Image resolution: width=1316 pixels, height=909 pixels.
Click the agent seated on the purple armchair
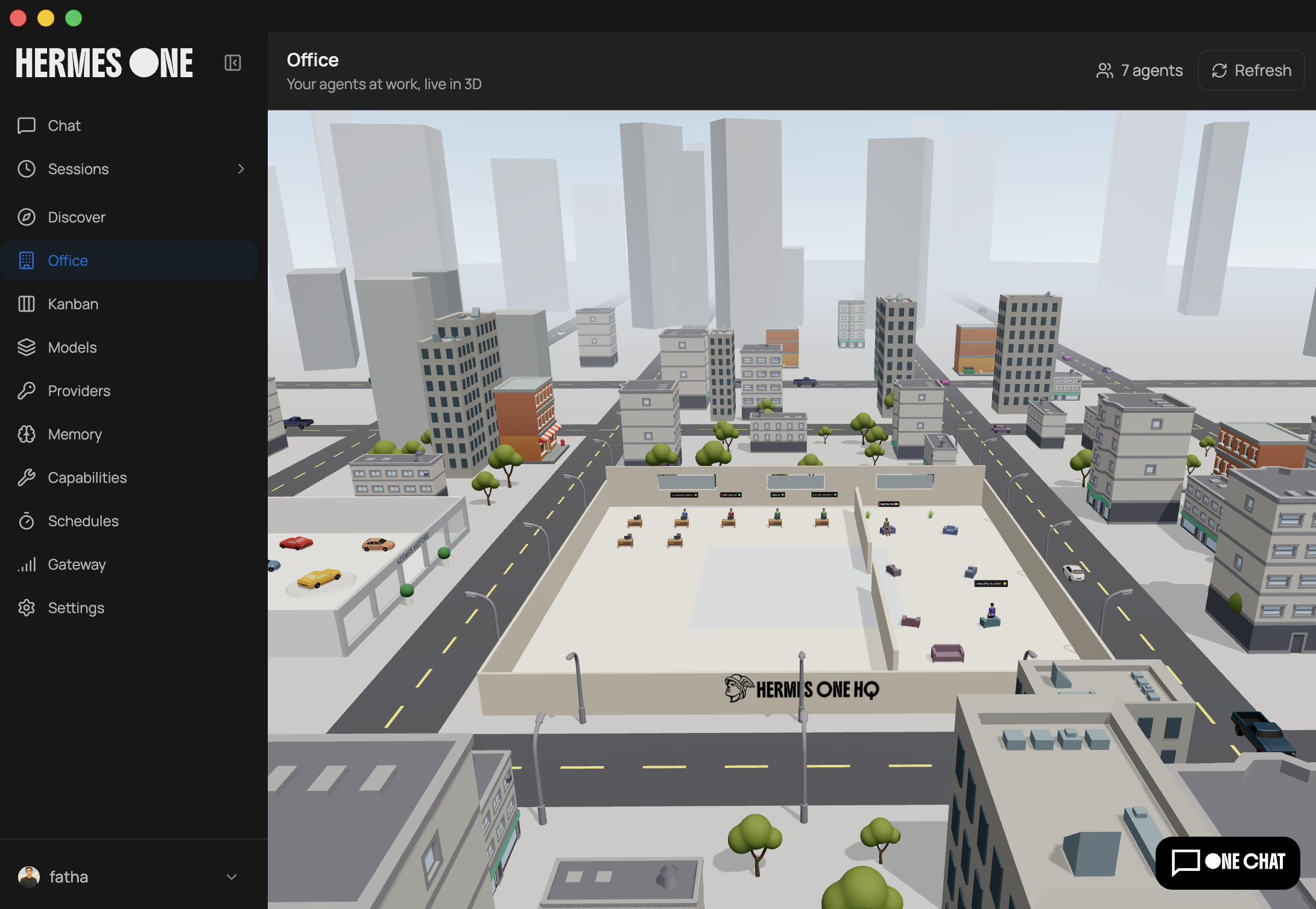[887, 527]
